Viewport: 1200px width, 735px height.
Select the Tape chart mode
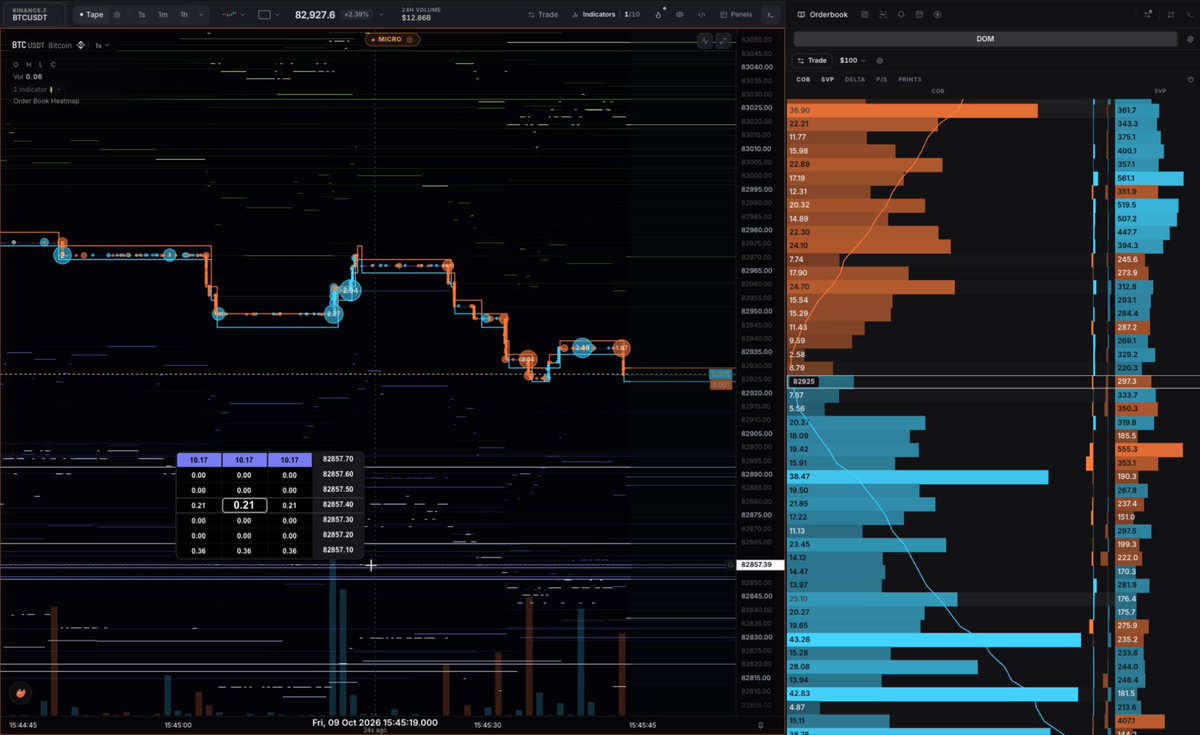point(90,15)
